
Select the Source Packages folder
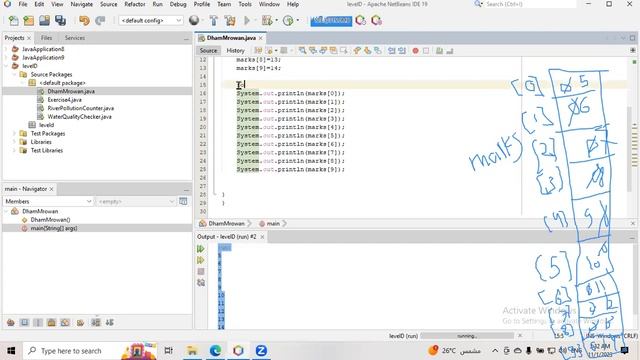[51, 74]
